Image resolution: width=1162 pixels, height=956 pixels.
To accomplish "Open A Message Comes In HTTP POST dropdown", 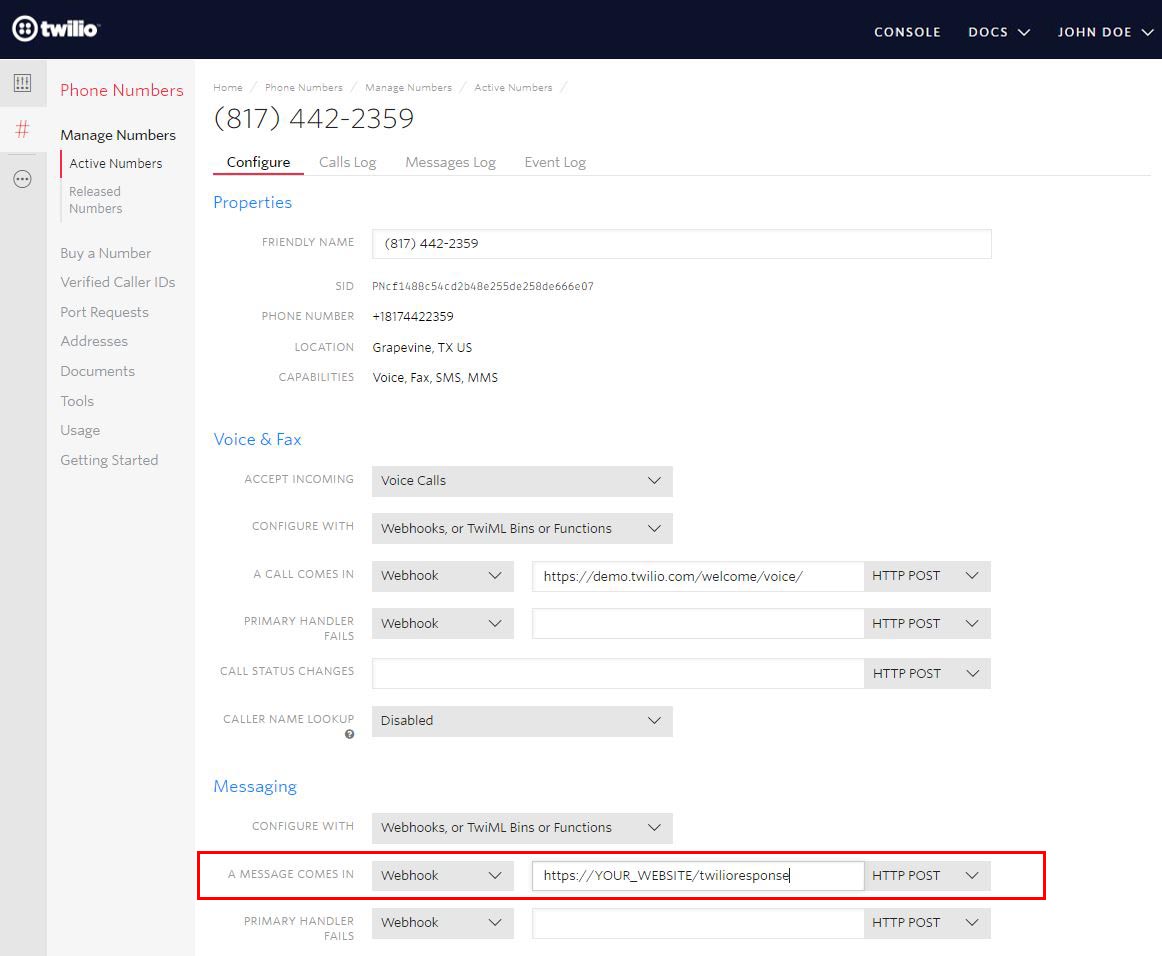I will 927,875.
